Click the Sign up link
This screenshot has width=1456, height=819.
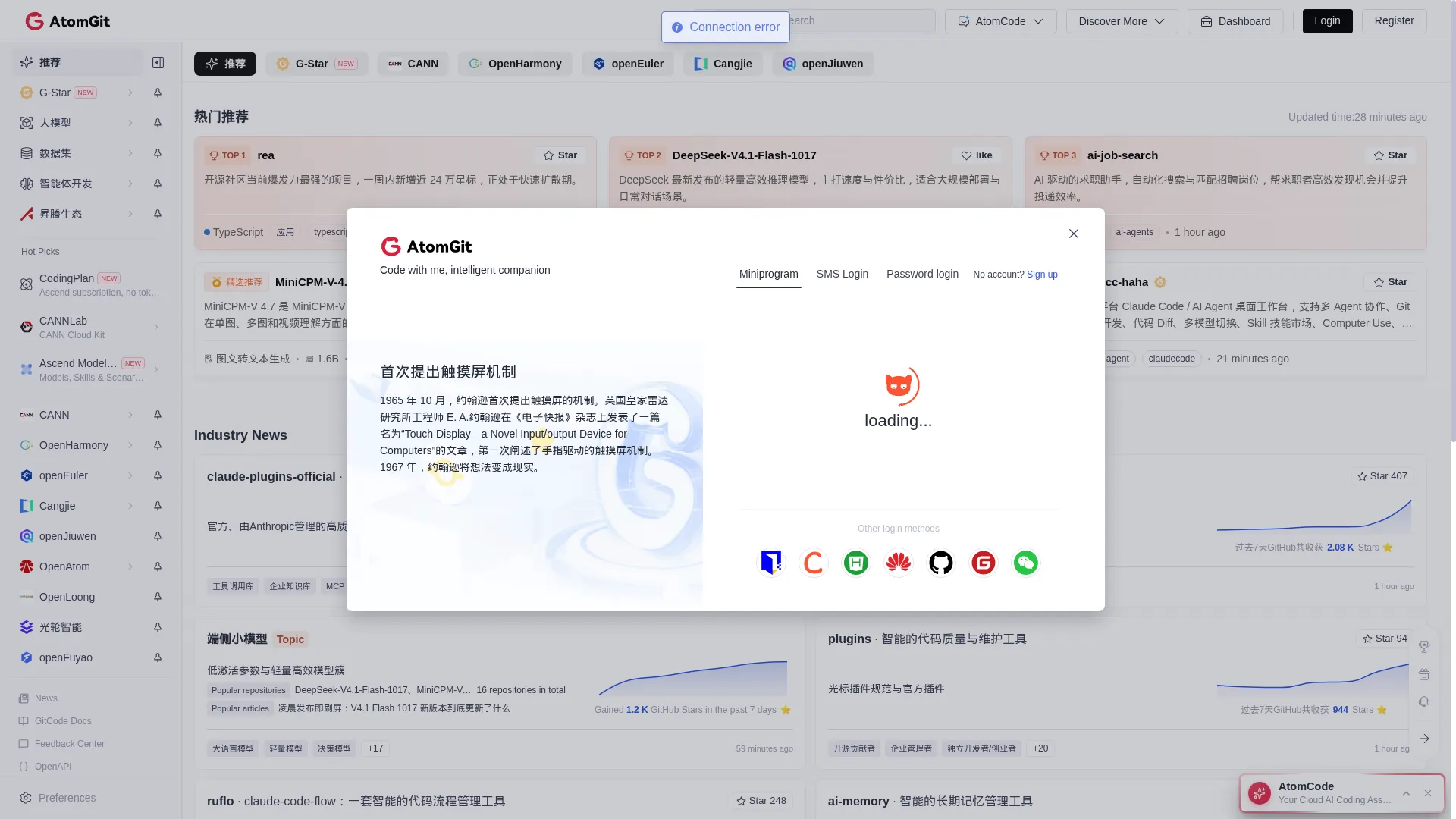click(x=1042, y=275)
